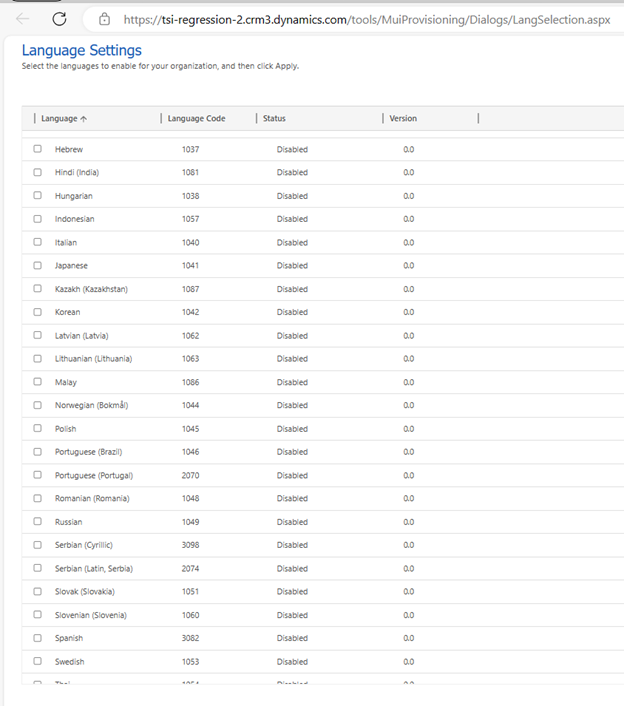Enable the Italian language checkbox
Image resolution: width=624 pixels, height=706 pixels.
point(38,242)
